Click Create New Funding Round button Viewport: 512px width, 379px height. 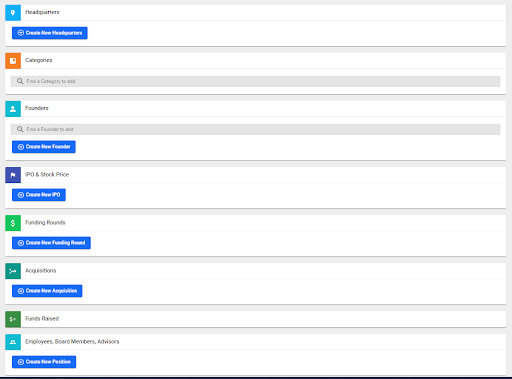coord(51,243)
